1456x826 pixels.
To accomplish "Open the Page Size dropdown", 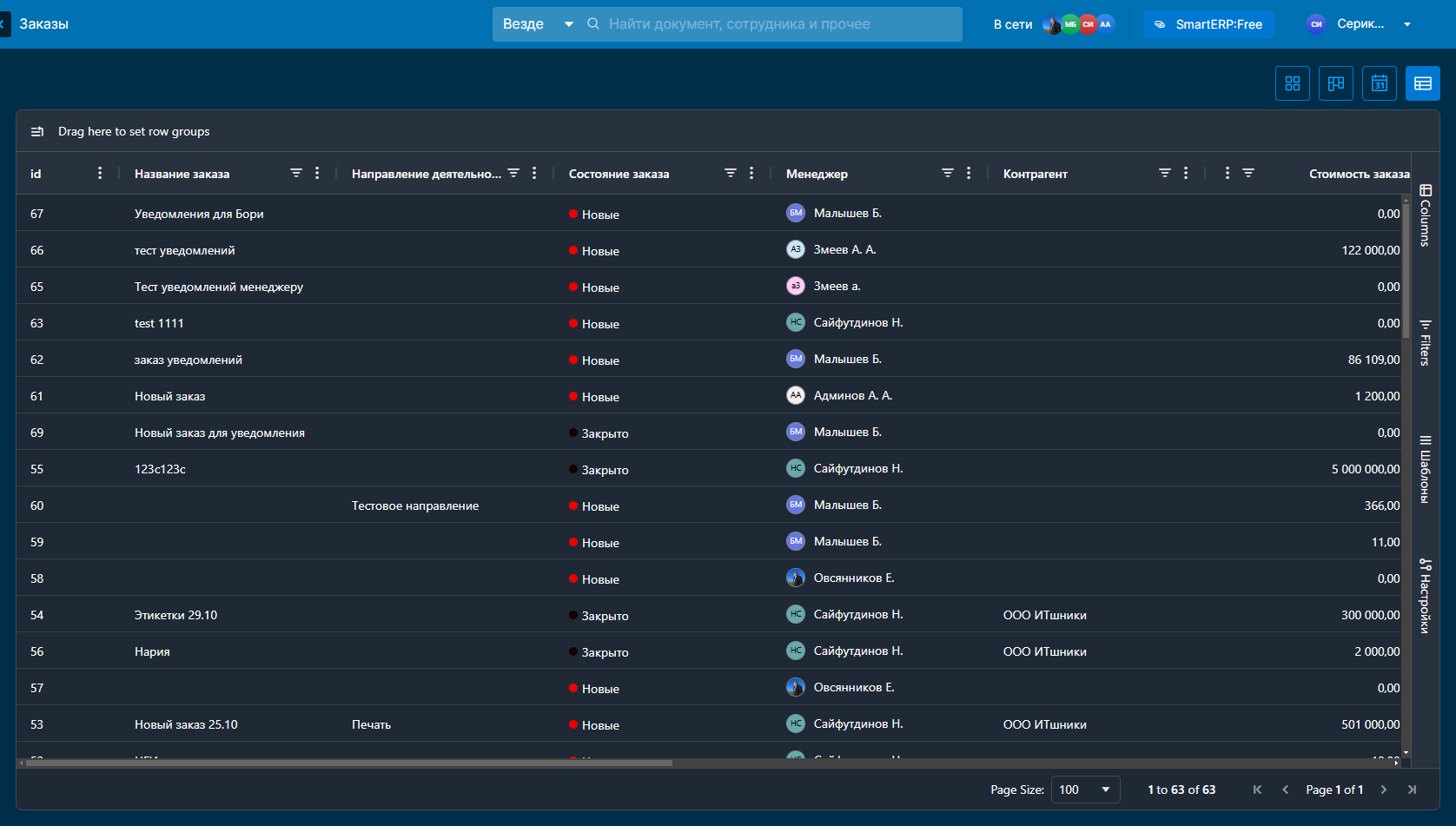I will [x=1085, y=790].
